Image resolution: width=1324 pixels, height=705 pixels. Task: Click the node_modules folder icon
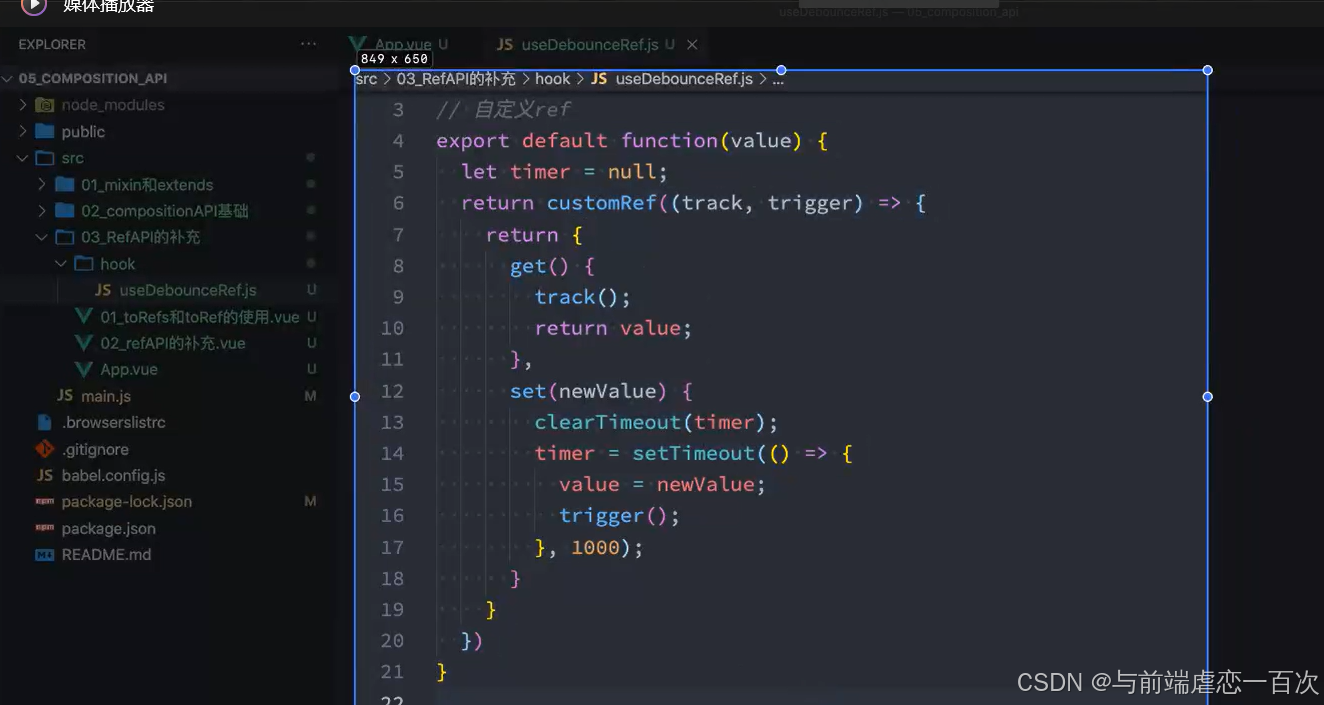point(45,105)
